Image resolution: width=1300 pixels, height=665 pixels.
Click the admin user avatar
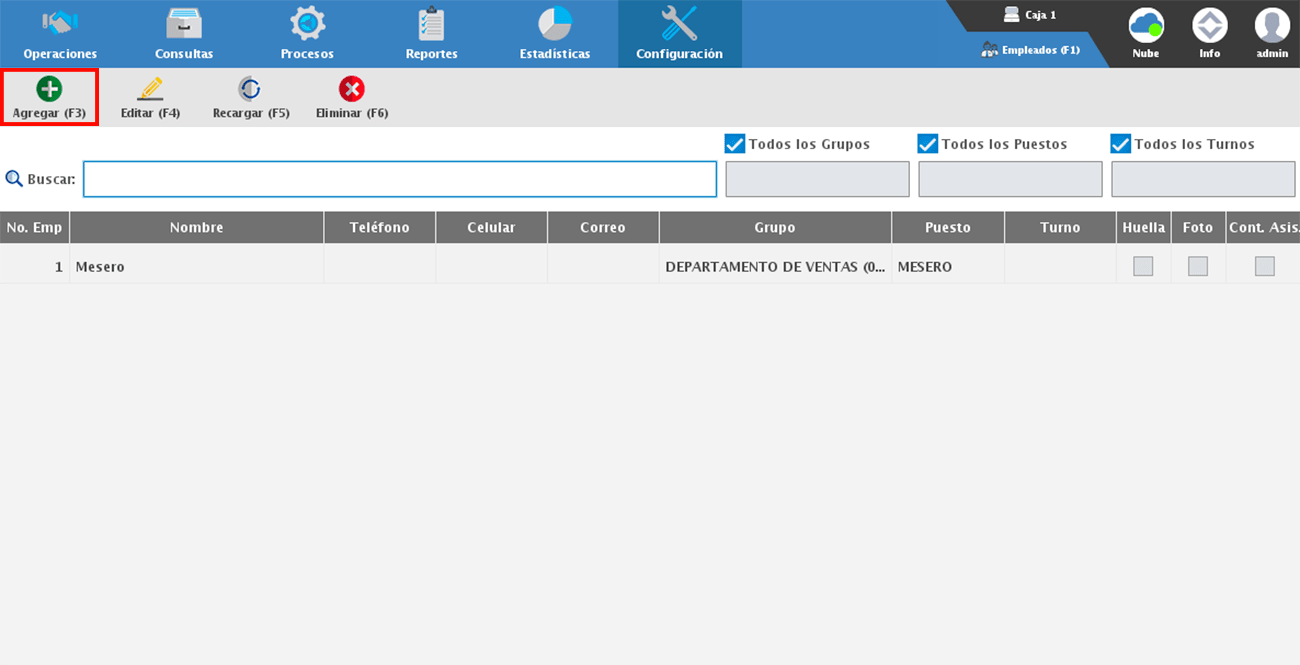click(1272, 25)
